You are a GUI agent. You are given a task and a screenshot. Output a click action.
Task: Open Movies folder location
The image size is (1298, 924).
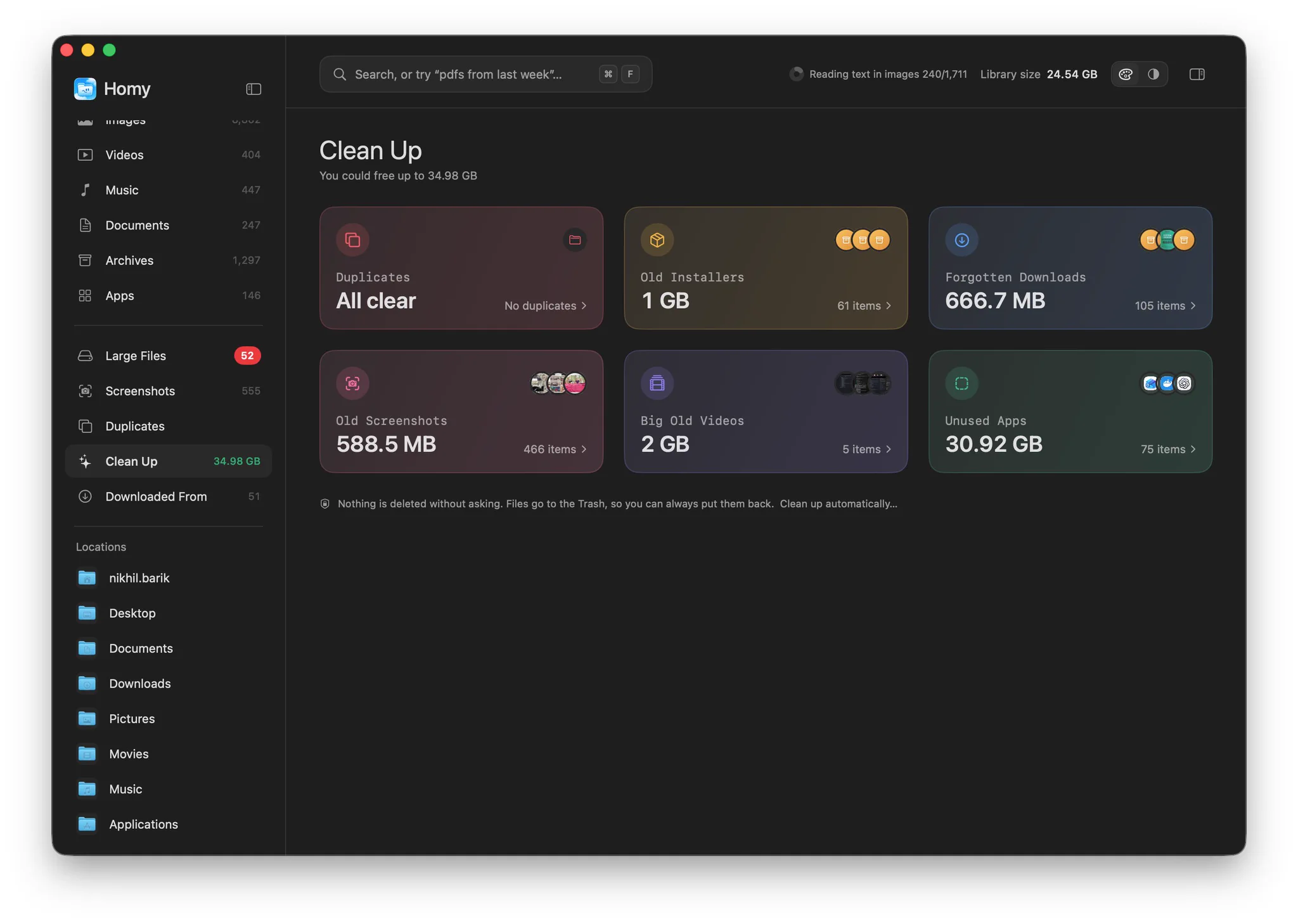coord(169,754)
